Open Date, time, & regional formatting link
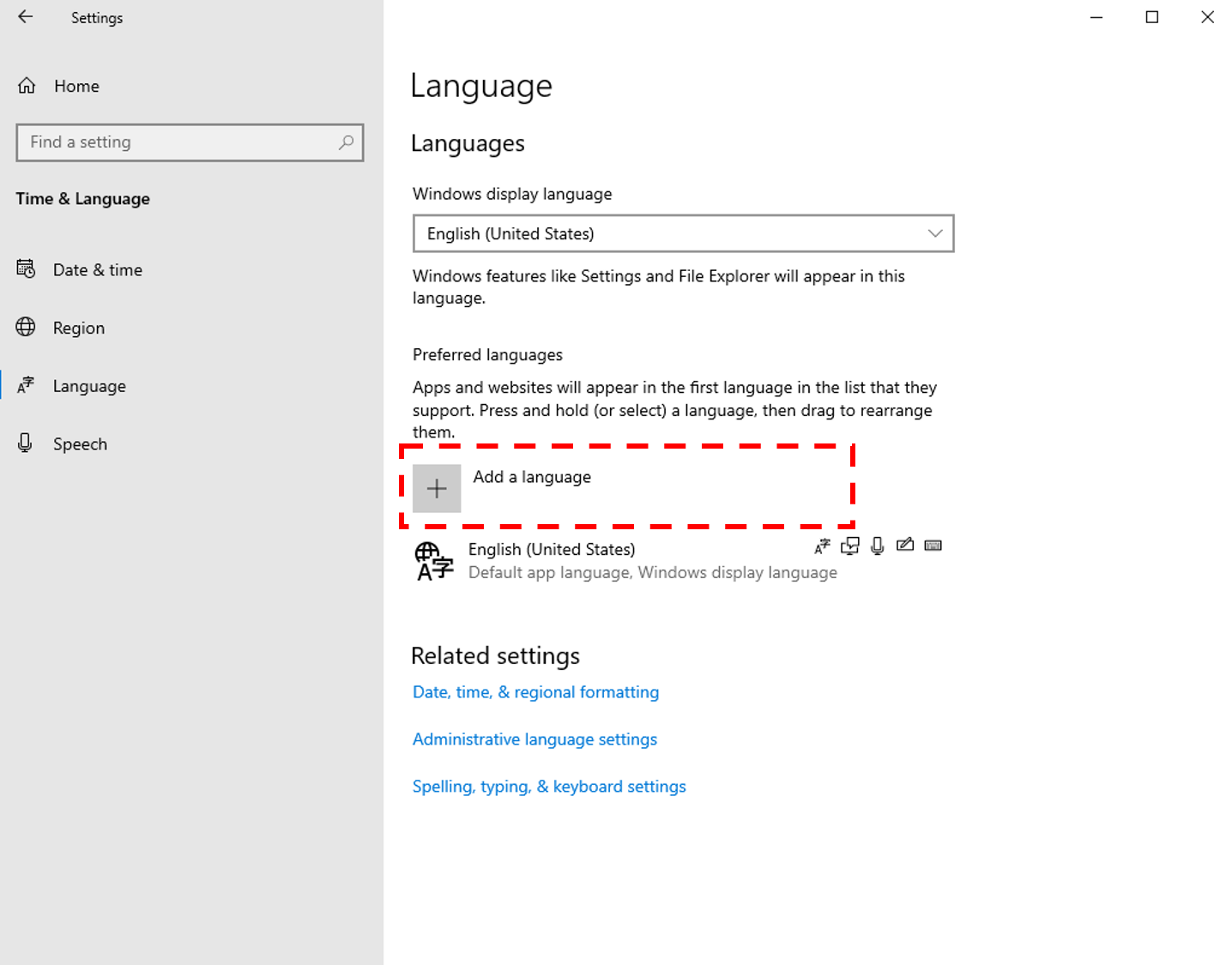Screen dimensions: 1232x965 535,692
